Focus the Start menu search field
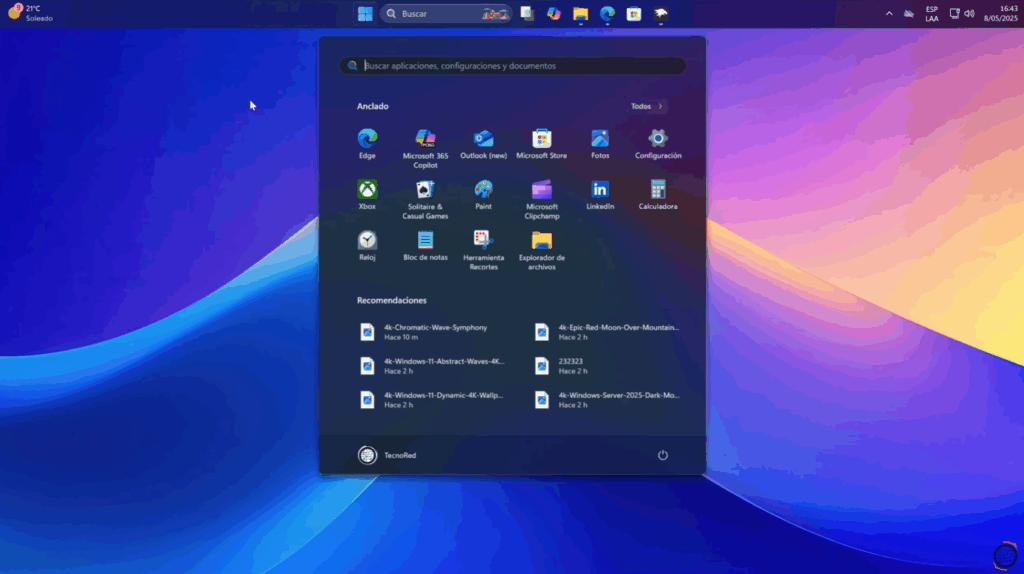The width and height of the screenshot is (1024, 574). pos(513,66)
